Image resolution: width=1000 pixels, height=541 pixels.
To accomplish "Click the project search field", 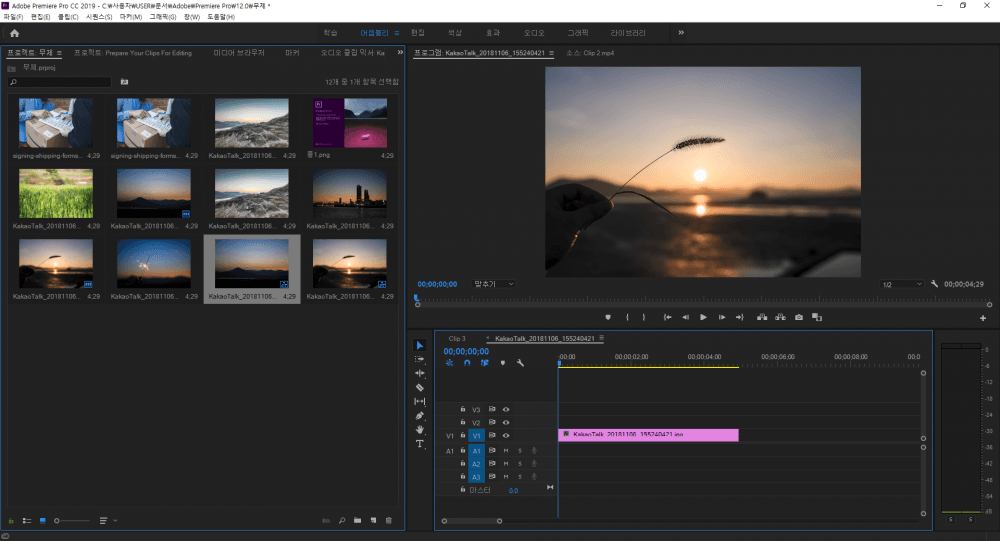I will (x=60, y=82).
